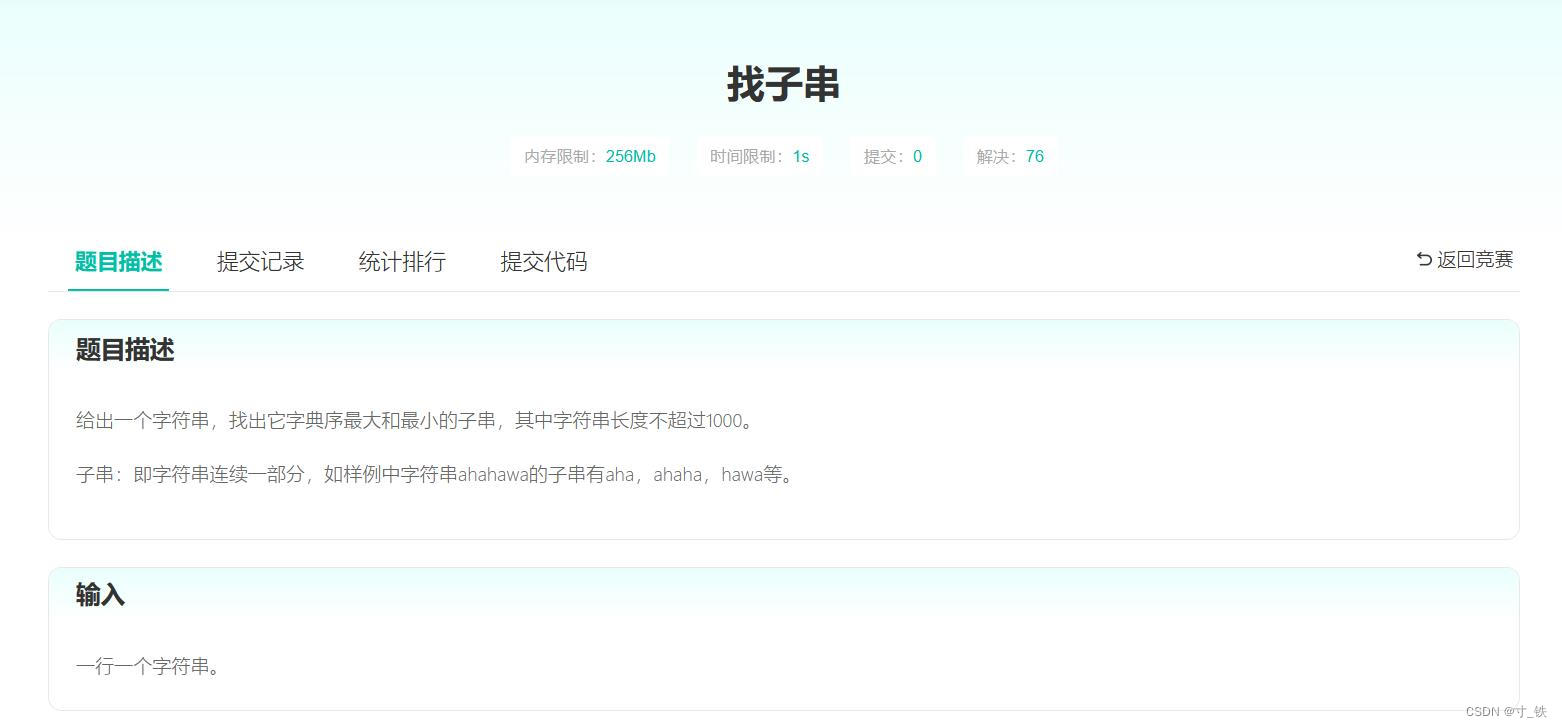Click the underline beneath 题目描述 tab

[118, 289]
